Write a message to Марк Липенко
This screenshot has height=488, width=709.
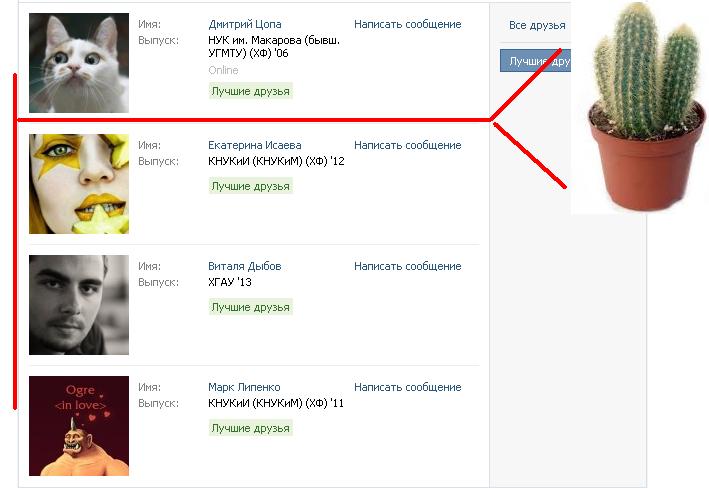pyautogui.click(x=407, y=387)
